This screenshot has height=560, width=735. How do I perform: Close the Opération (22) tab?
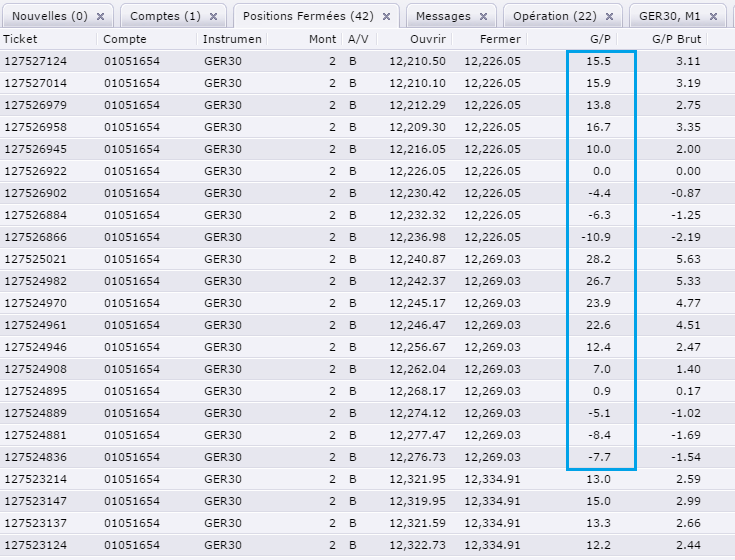609,16
